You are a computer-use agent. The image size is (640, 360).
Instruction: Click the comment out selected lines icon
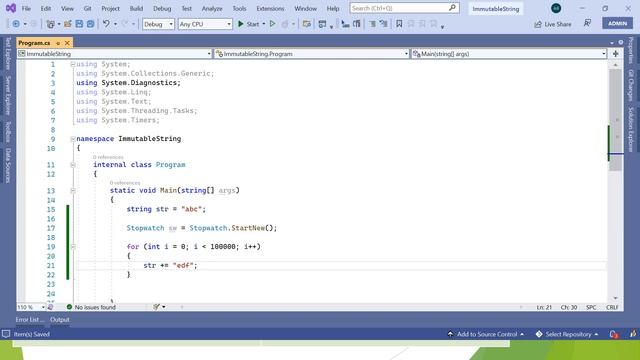345,24
